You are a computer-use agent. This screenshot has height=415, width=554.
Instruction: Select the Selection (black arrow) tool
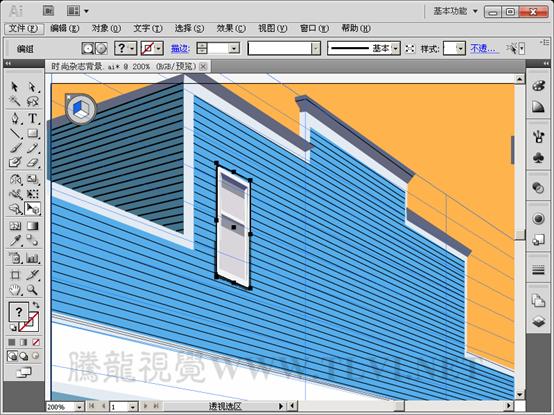[x=14, y=87]
